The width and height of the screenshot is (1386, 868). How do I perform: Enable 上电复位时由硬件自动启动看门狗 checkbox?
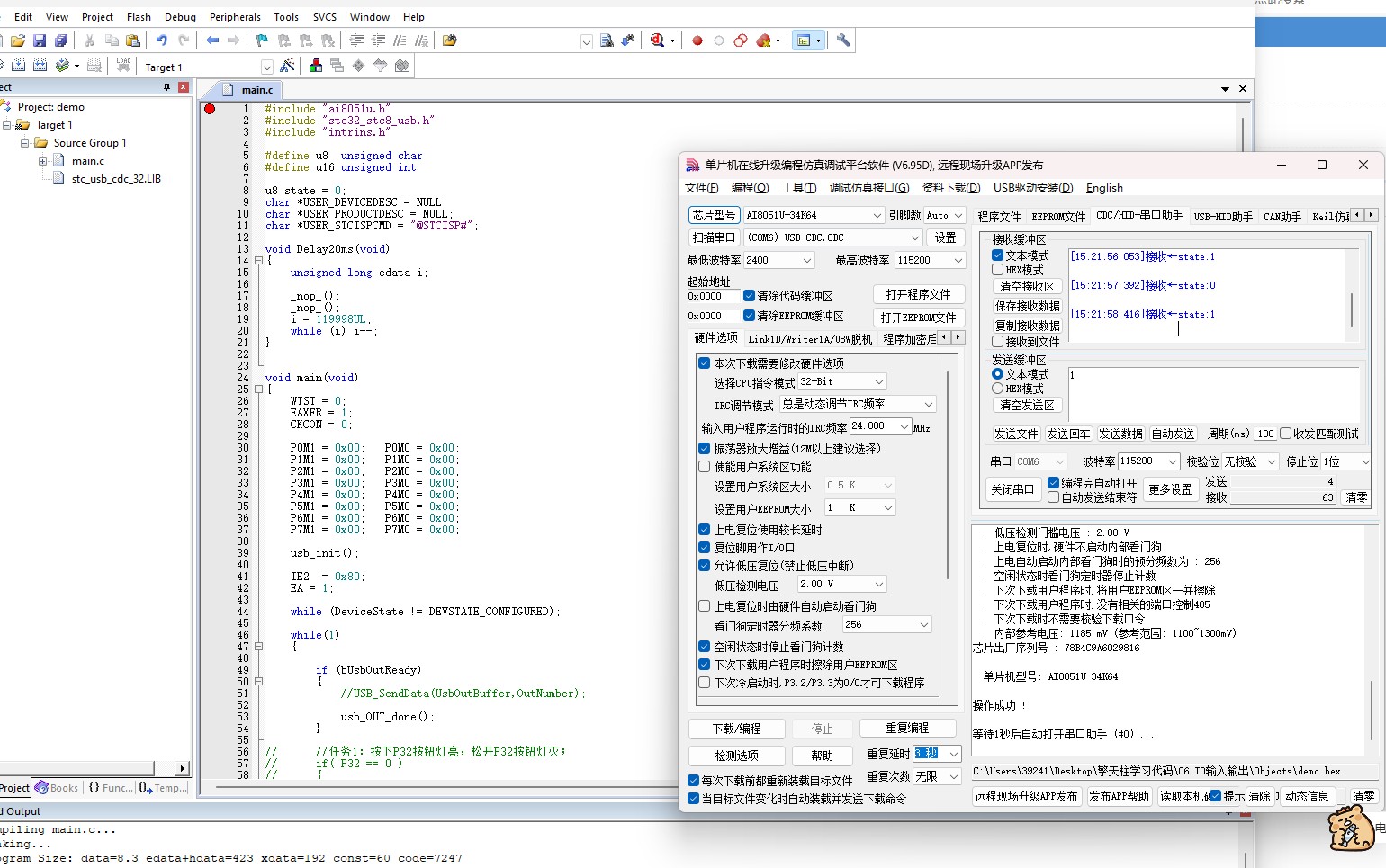[705, 605]
